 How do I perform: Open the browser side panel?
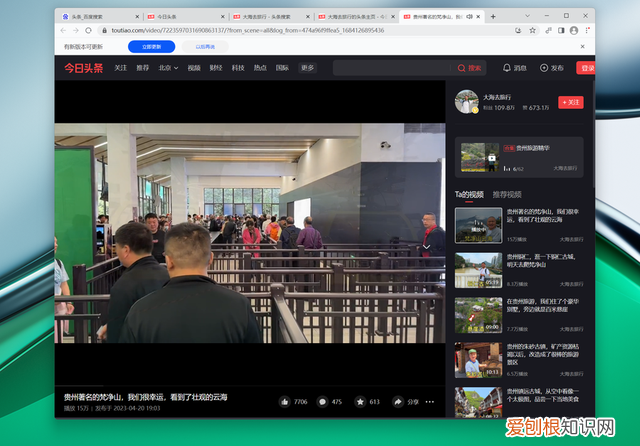[x=561, y=31]
